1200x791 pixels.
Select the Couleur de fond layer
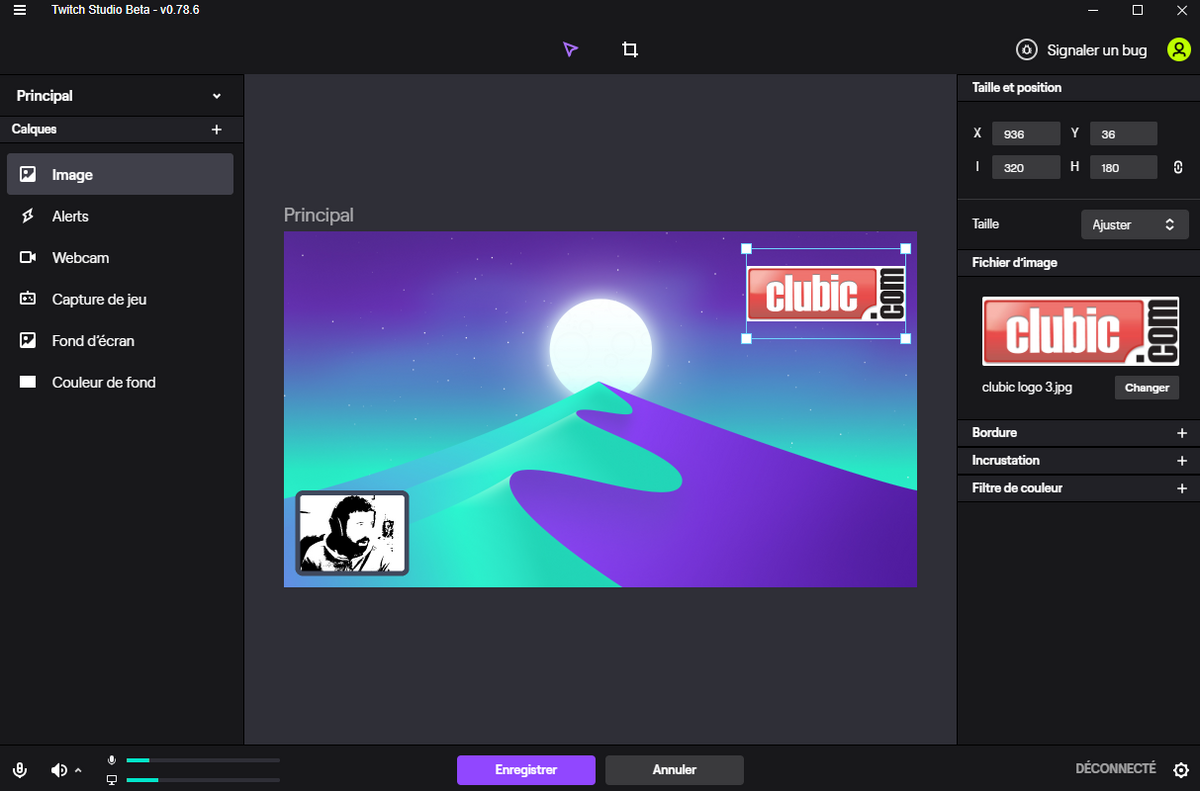point(120,382)
